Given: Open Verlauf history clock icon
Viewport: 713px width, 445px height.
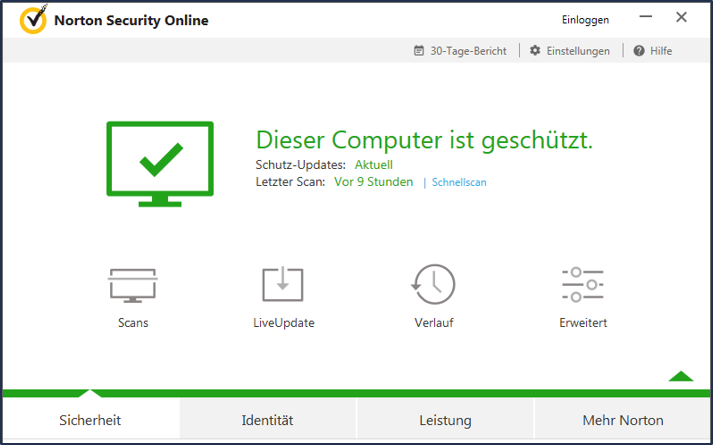Looking at the screenshot, I should [433, 284].
